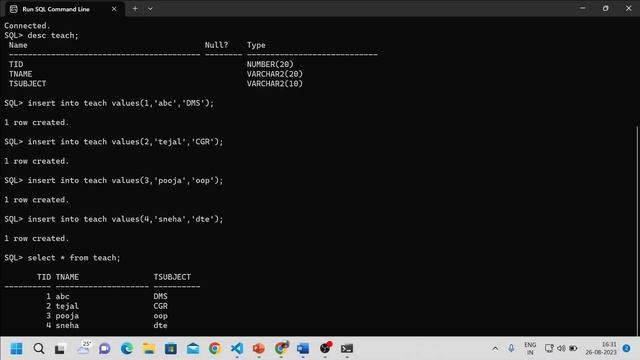Add a new terminal tab
Viewport: 640px width, 360px height.
[x=135, y=9]
